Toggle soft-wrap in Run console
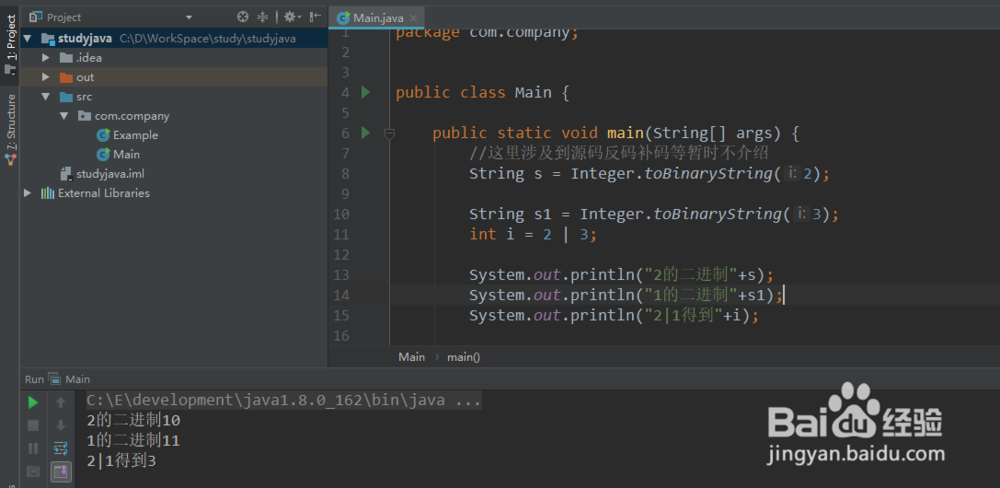Viewport: 1000px width, 488px height. (61, 448)
